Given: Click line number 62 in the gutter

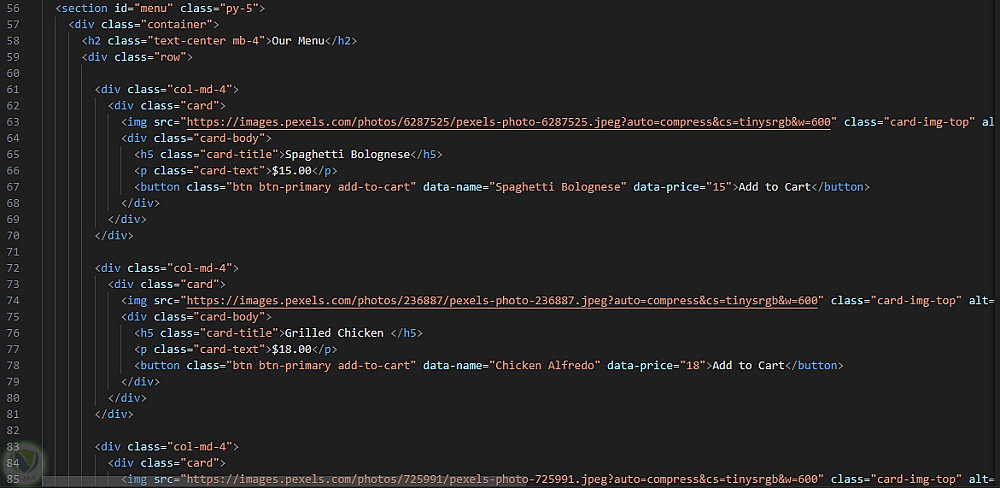Looking at the screenshot, I should tap(13, 105).
